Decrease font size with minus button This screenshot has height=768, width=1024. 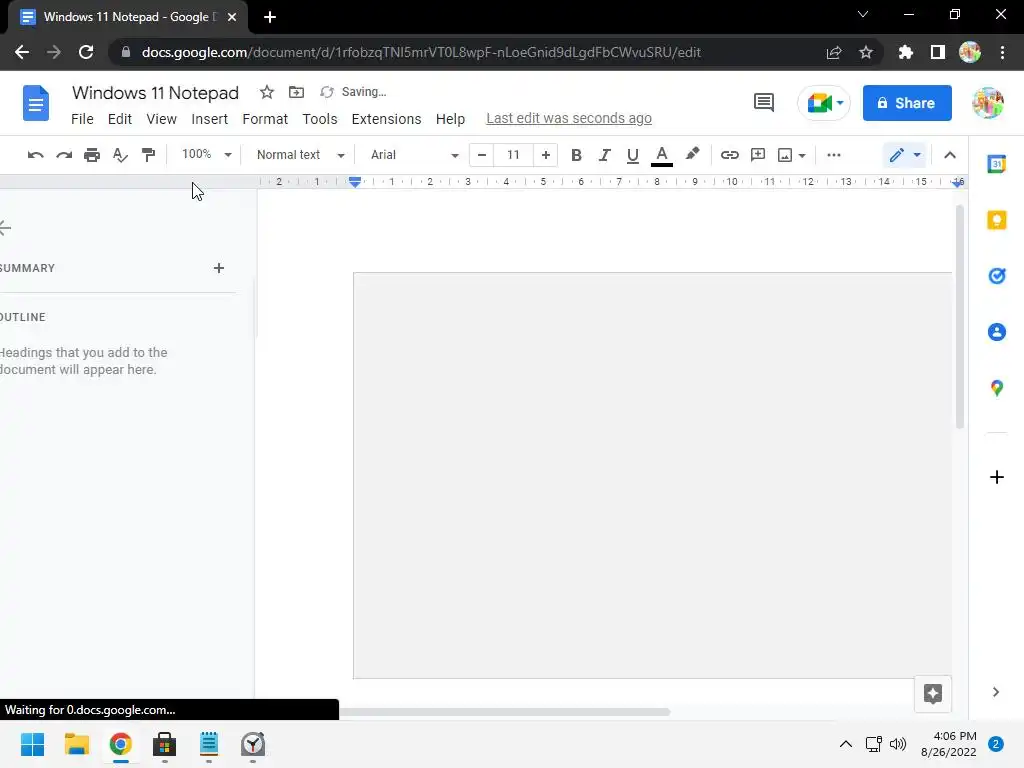[482, 155]
